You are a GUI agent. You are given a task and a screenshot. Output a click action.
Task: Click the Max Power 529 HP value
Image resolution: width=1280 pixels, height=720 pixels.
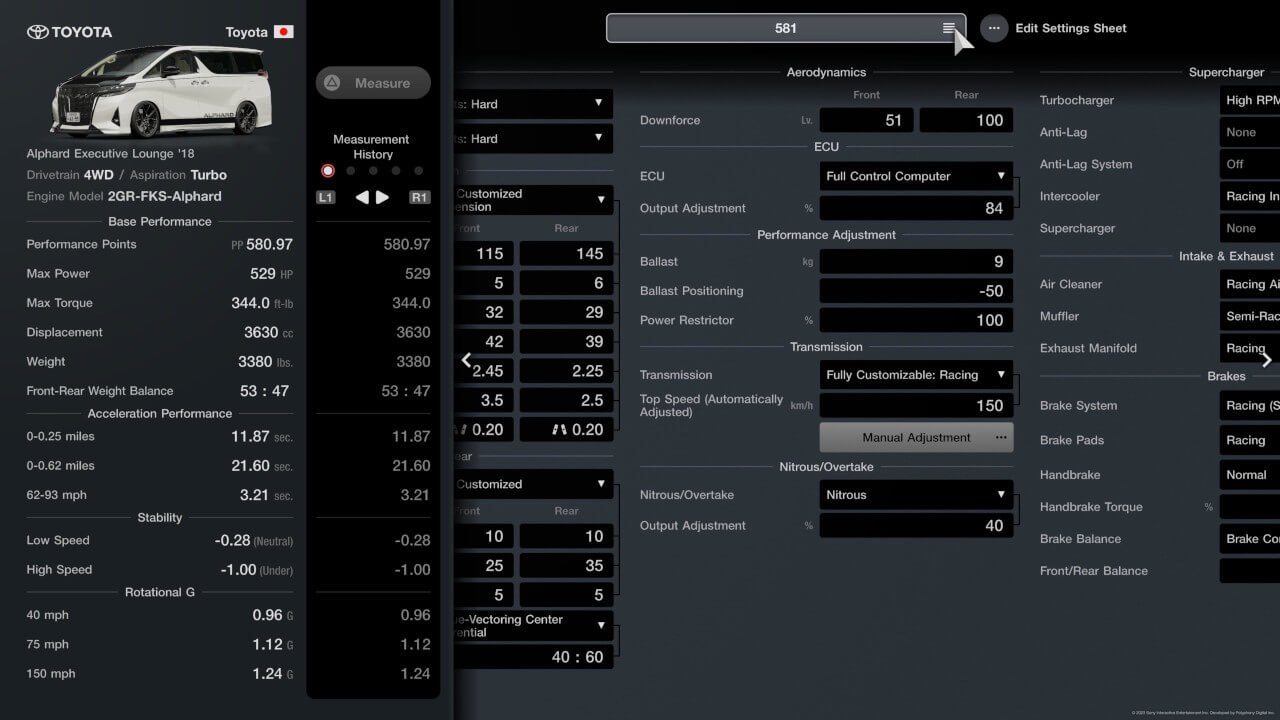[271, 273]
